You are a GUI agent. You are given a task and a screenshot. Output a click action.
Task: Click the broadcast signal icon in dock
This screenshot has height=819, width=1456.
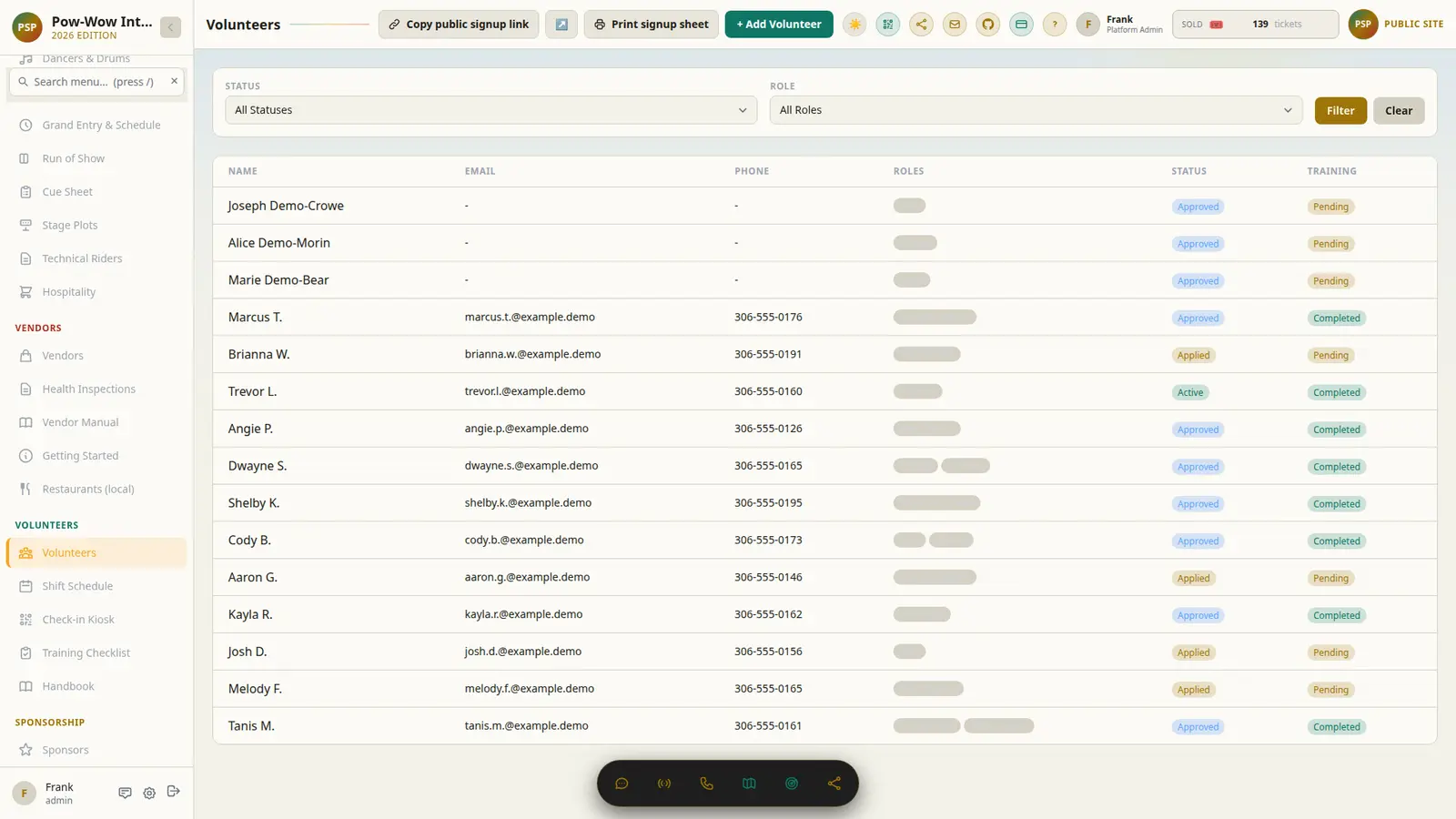point(664,784)
